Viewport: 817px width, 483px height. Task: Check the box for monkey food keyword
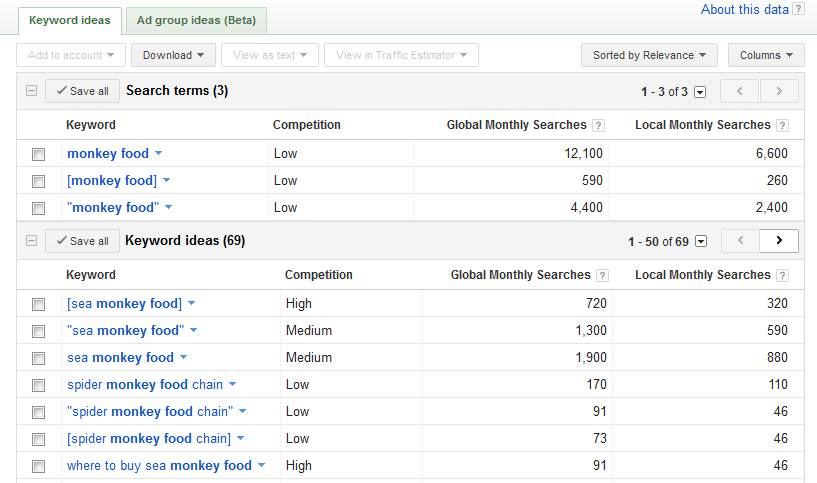(39, 154)
